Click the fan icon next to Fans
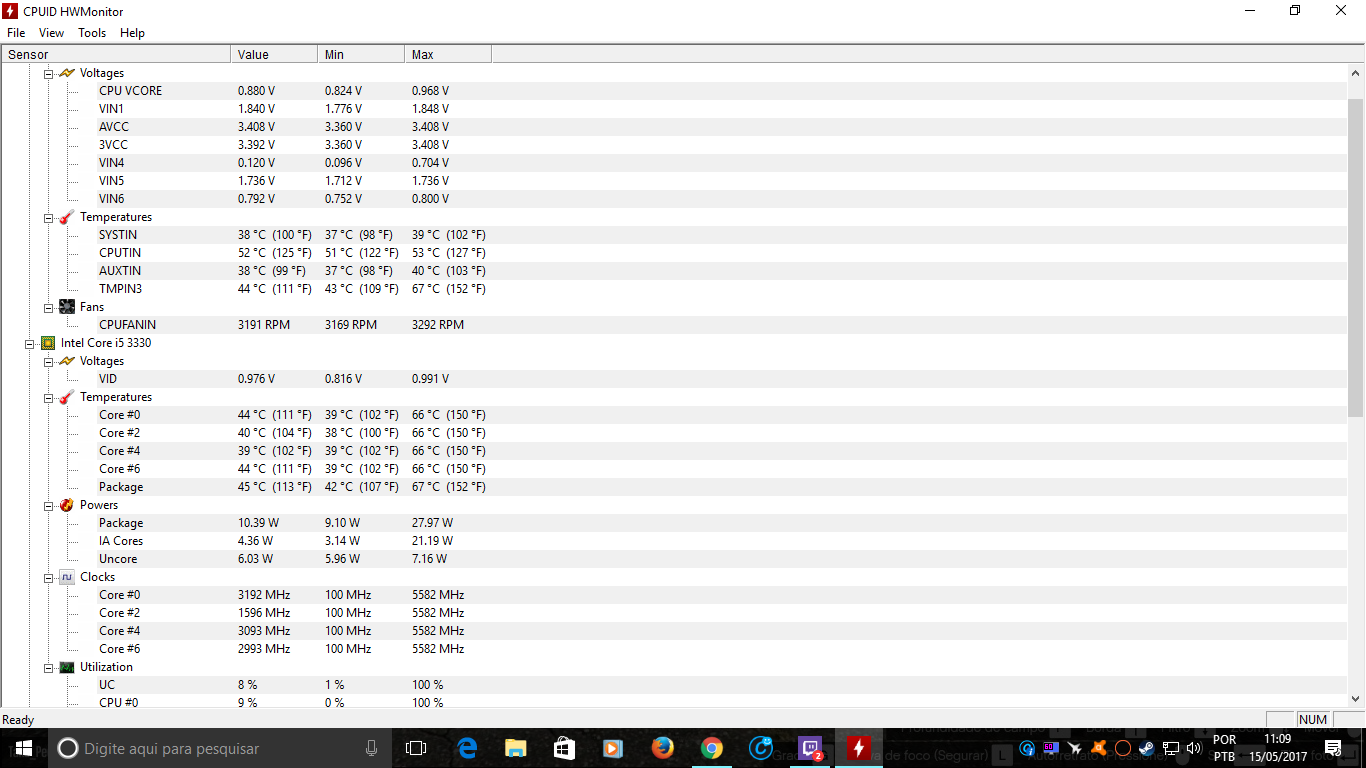 [x=67, y=307]
